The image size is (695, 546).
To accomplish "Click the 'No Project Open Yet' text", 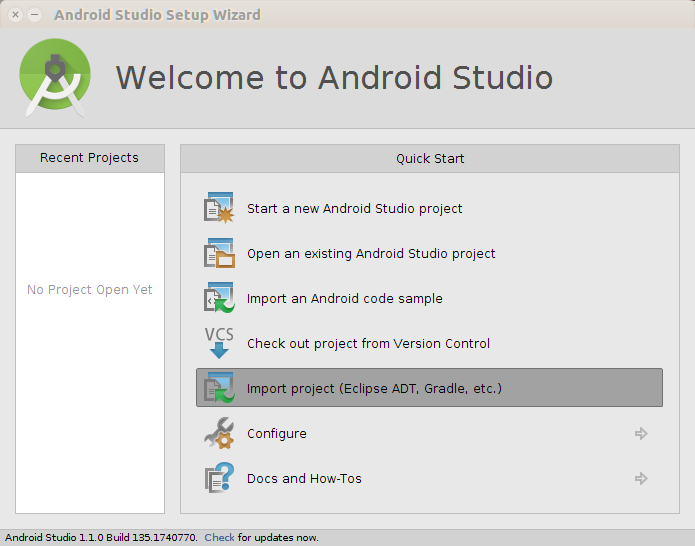I will tap(90, 289).
